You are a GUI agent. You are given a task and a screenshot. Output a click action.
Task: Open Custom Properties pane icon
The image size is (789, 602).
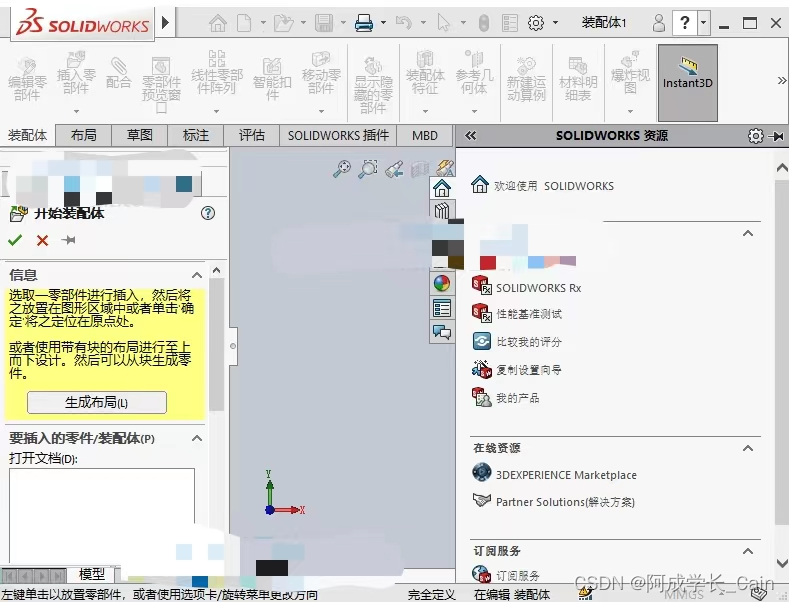(x=442, y=308)
